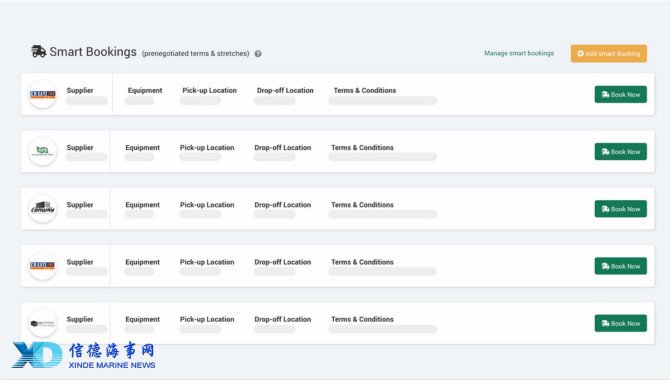The image size is (670, 380).
Task: Select Drop-off Location in third booking row
Action: pyautogui.click(x=282, y=205)
